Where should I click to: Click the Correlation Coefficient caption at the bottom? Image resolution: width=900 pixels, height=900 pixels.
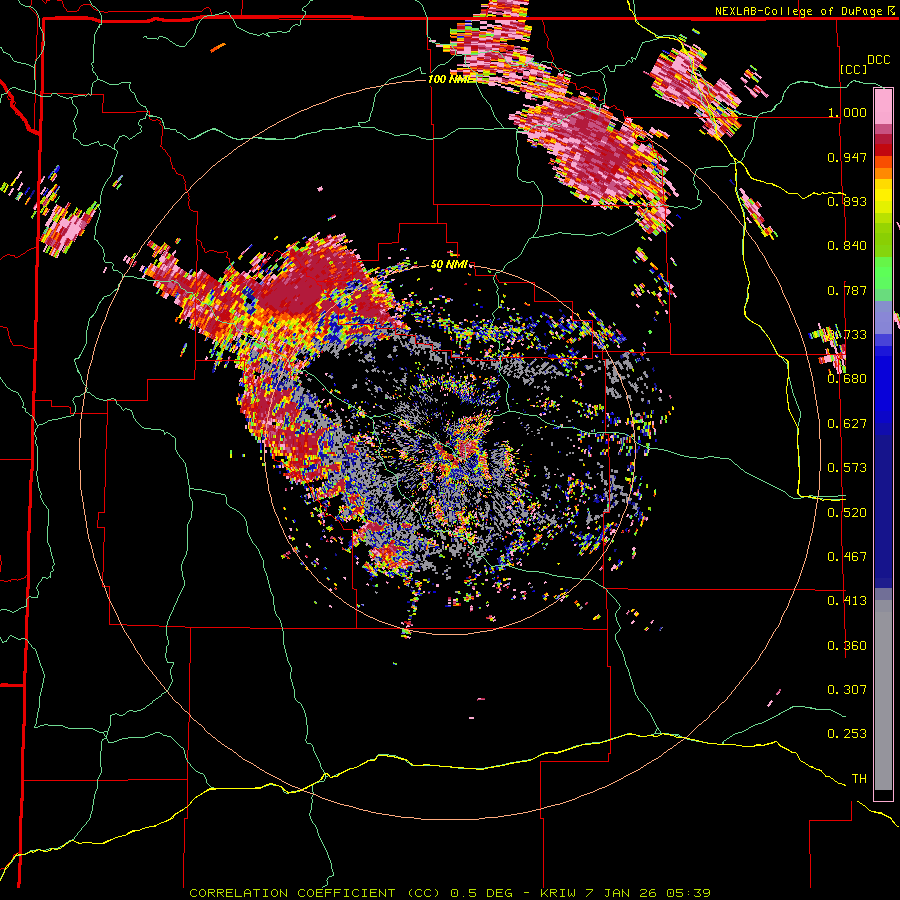[x=450, y=893]
